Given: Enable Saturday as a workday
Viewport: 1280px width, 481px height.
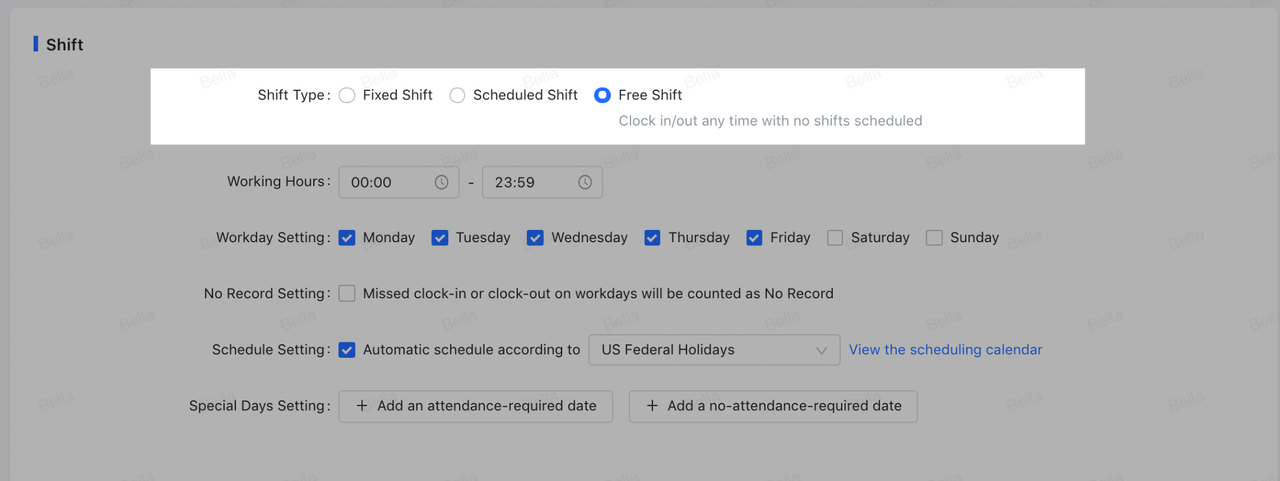Looking at the screenshot, I should tap(835, 238).
